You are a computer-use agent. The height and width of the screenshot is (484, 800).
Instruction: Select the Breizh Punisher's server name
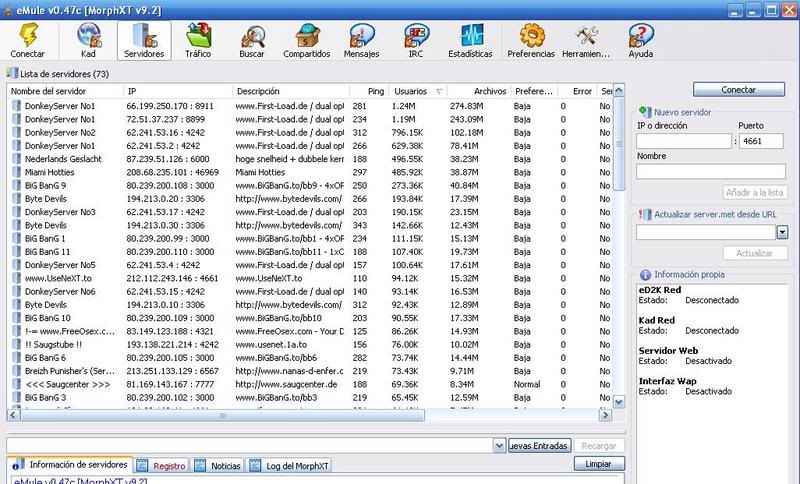[x=70, y=371]
